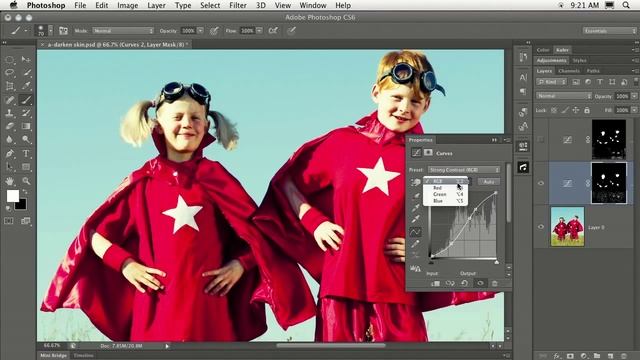Open the layer Opacity dropdown arrow
The height and width of the screenshot is (360, 640).
[634, 96]
